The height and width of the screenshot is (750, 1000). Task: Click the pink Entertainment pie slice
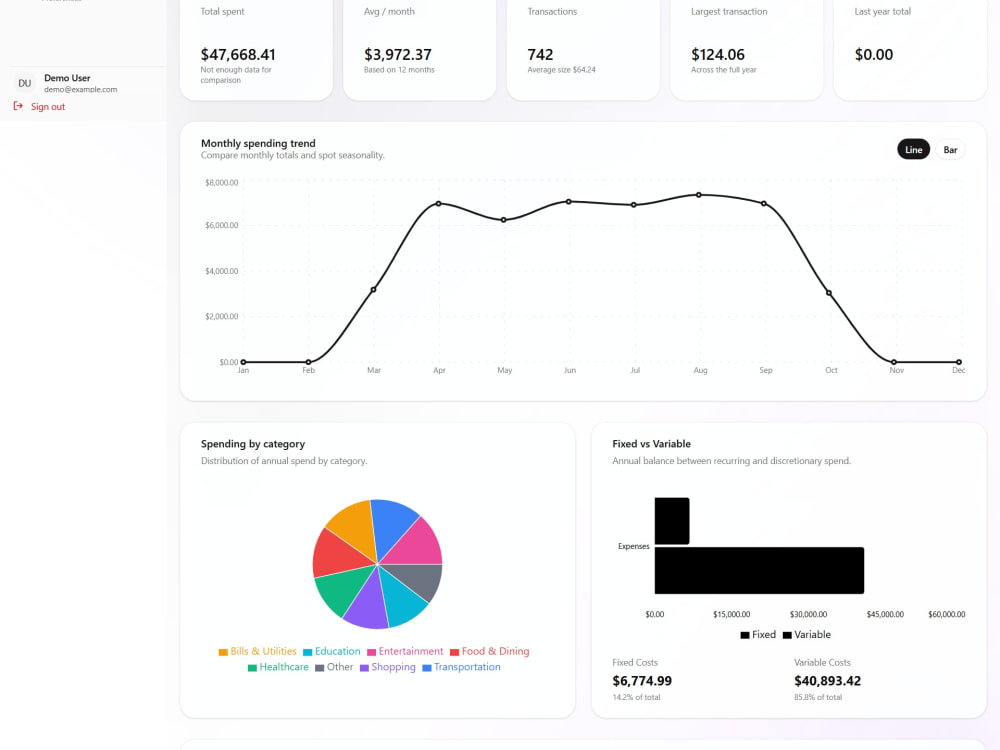(x=418, y=543)
